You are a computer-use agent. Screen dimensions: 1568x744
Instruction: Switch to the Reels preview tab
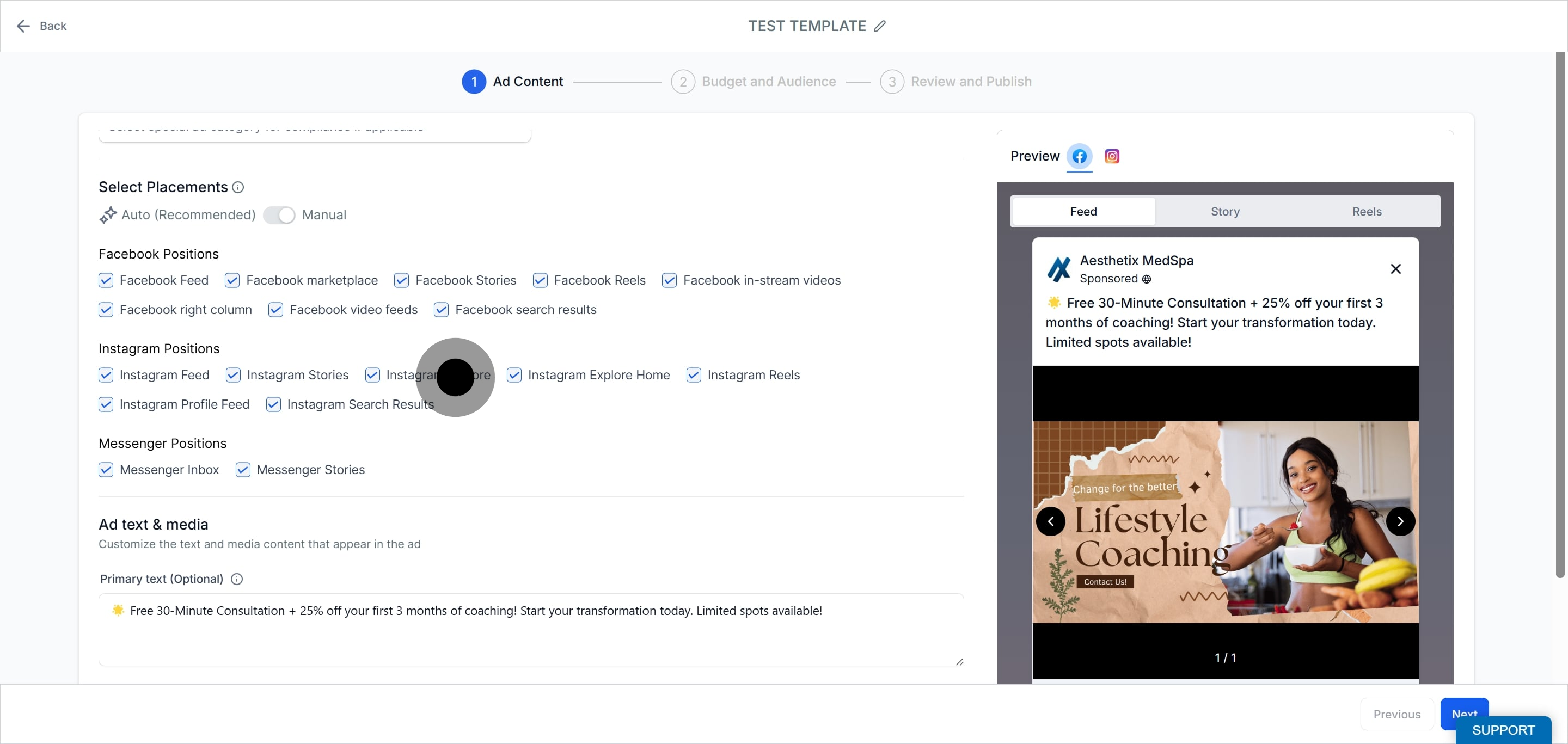point(1367,212)
